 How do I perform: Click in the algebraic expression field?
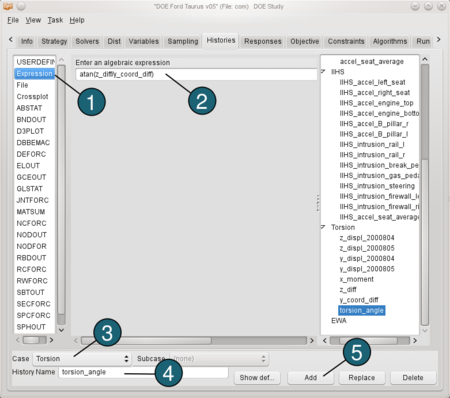click(196, 74)
